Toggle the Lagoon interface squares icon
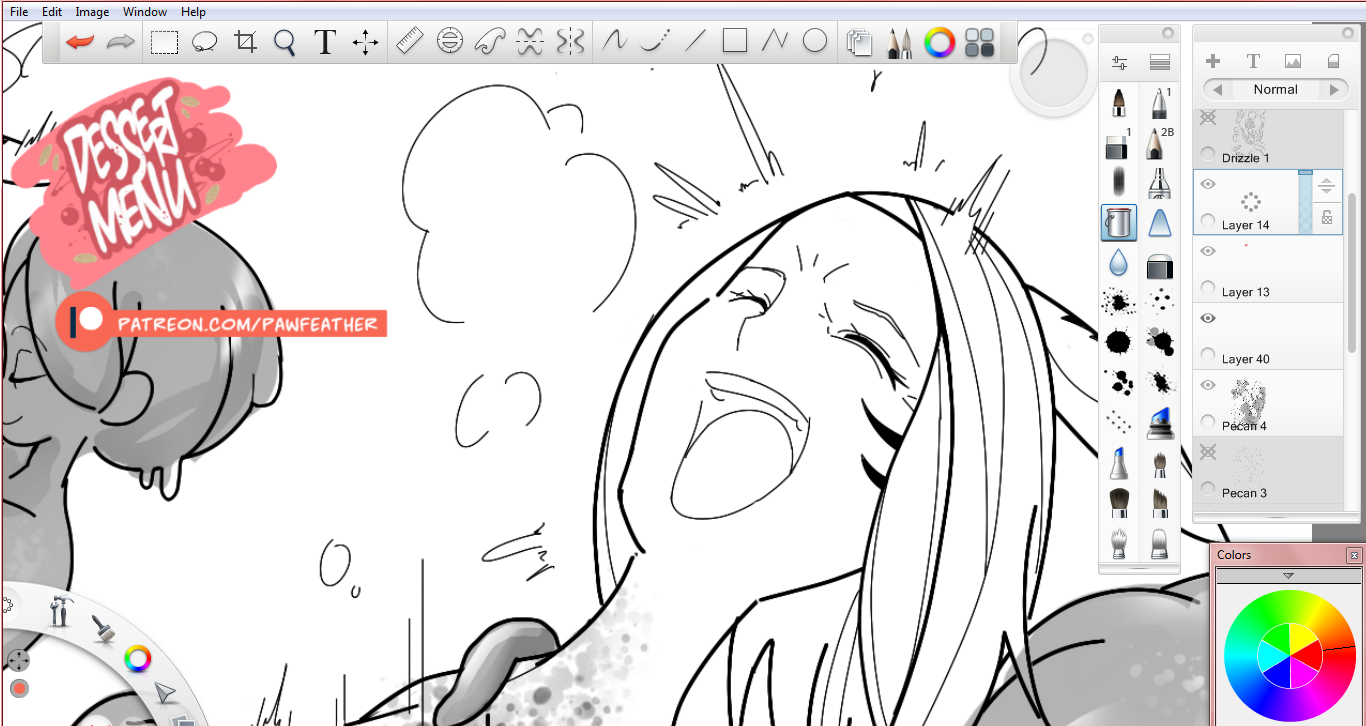 pos(980,42)
